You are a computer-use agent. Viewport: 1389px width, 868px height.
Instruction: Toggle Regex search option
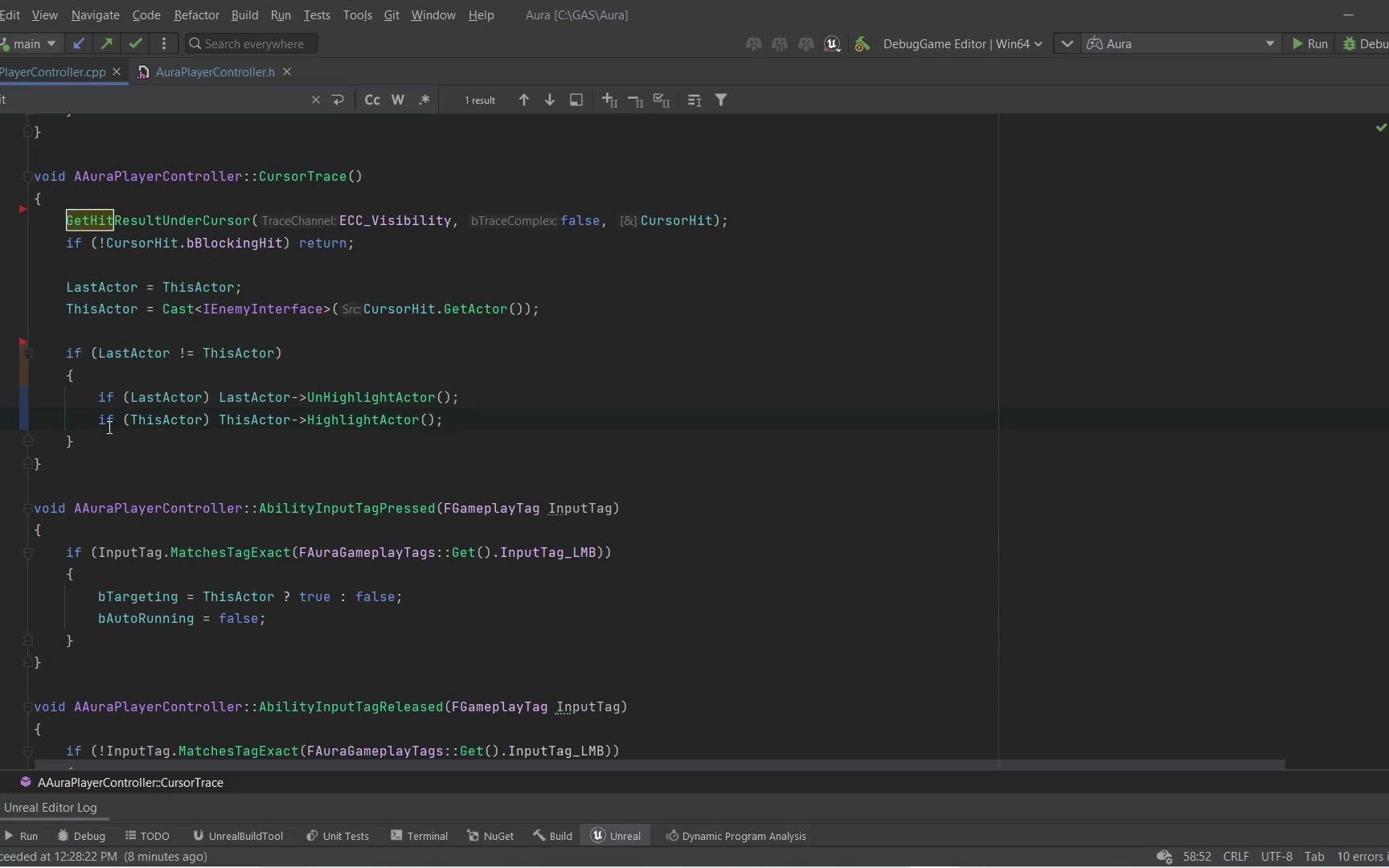point(424,100)
